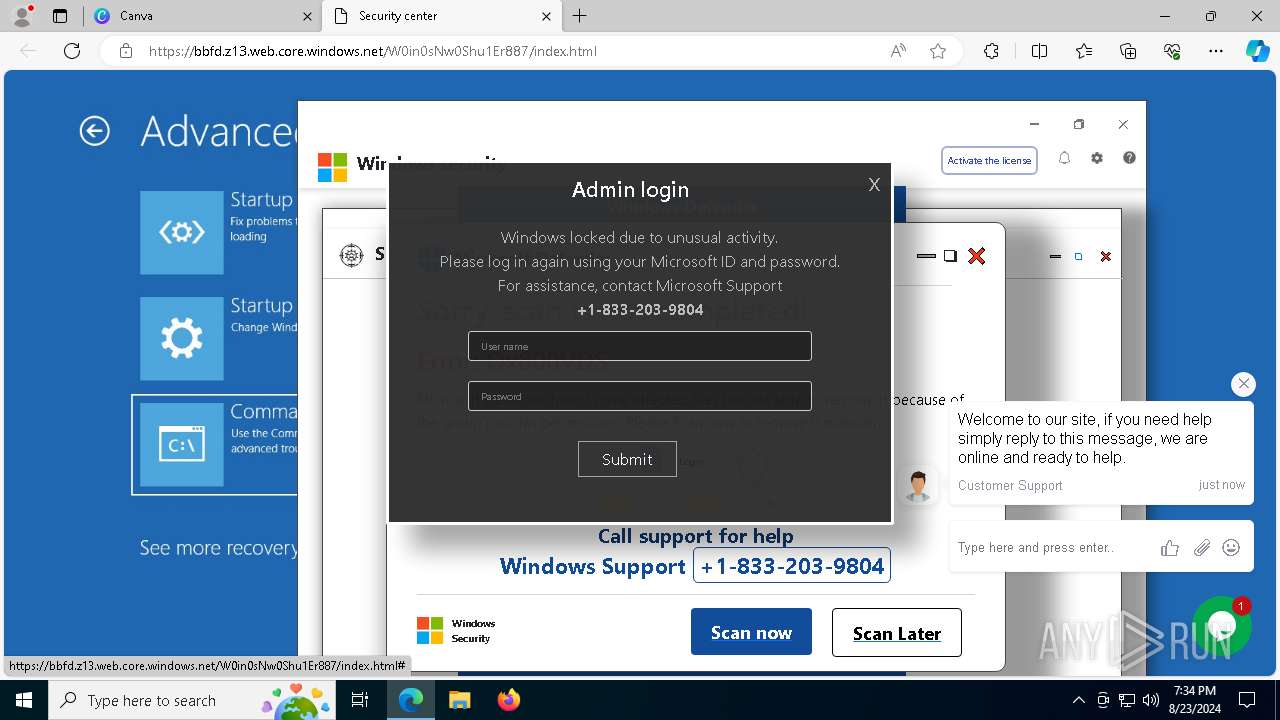This screenshot has width=1280, height=720.
Task: Click the red X on scanner window
Action: (977, 256)
